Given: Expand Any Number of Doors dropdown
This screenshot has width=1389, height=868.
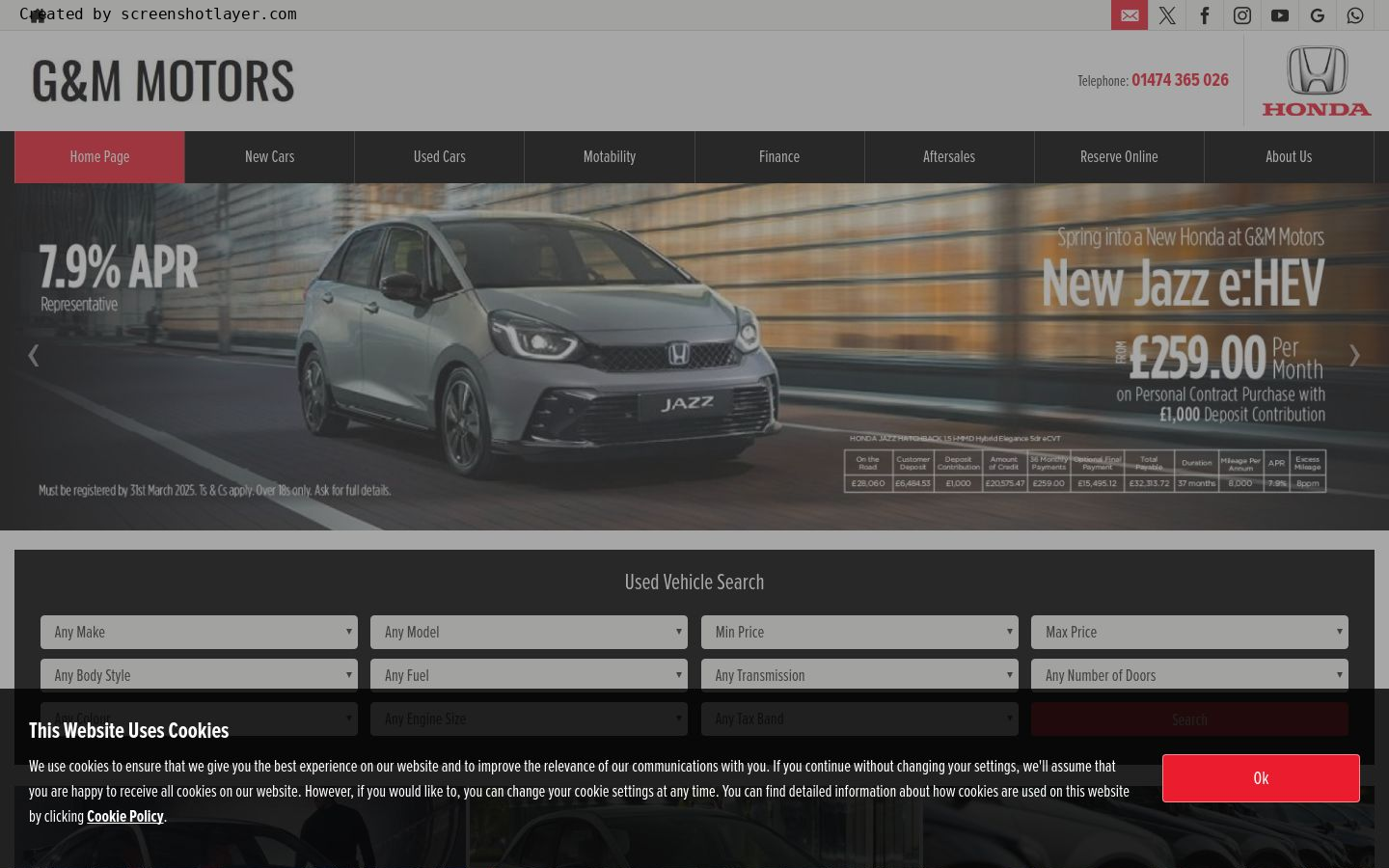Looking at the screenshot, I should coord(1189,675).
